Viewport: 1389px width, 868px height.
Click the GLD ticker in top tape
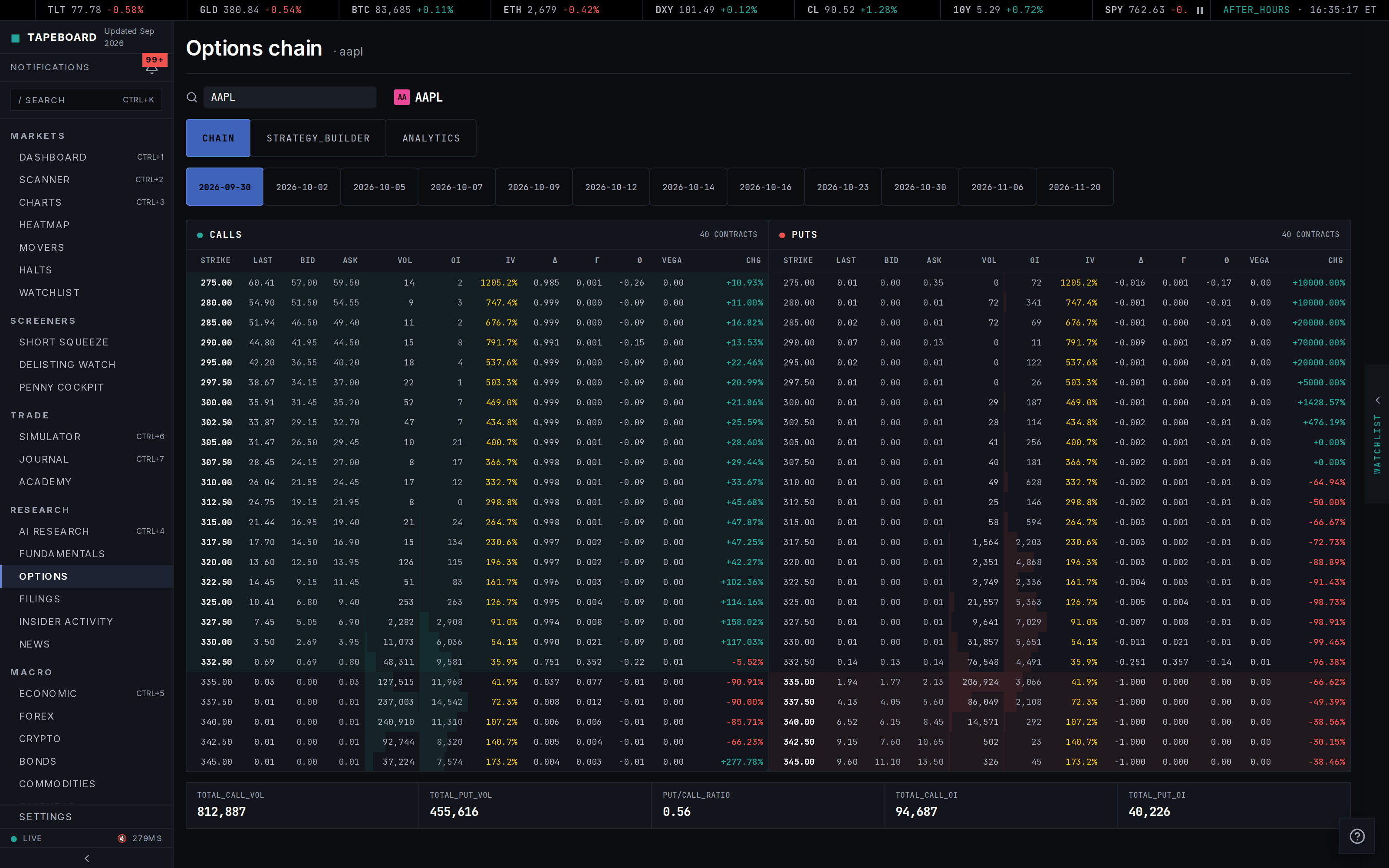pos(250,10)
